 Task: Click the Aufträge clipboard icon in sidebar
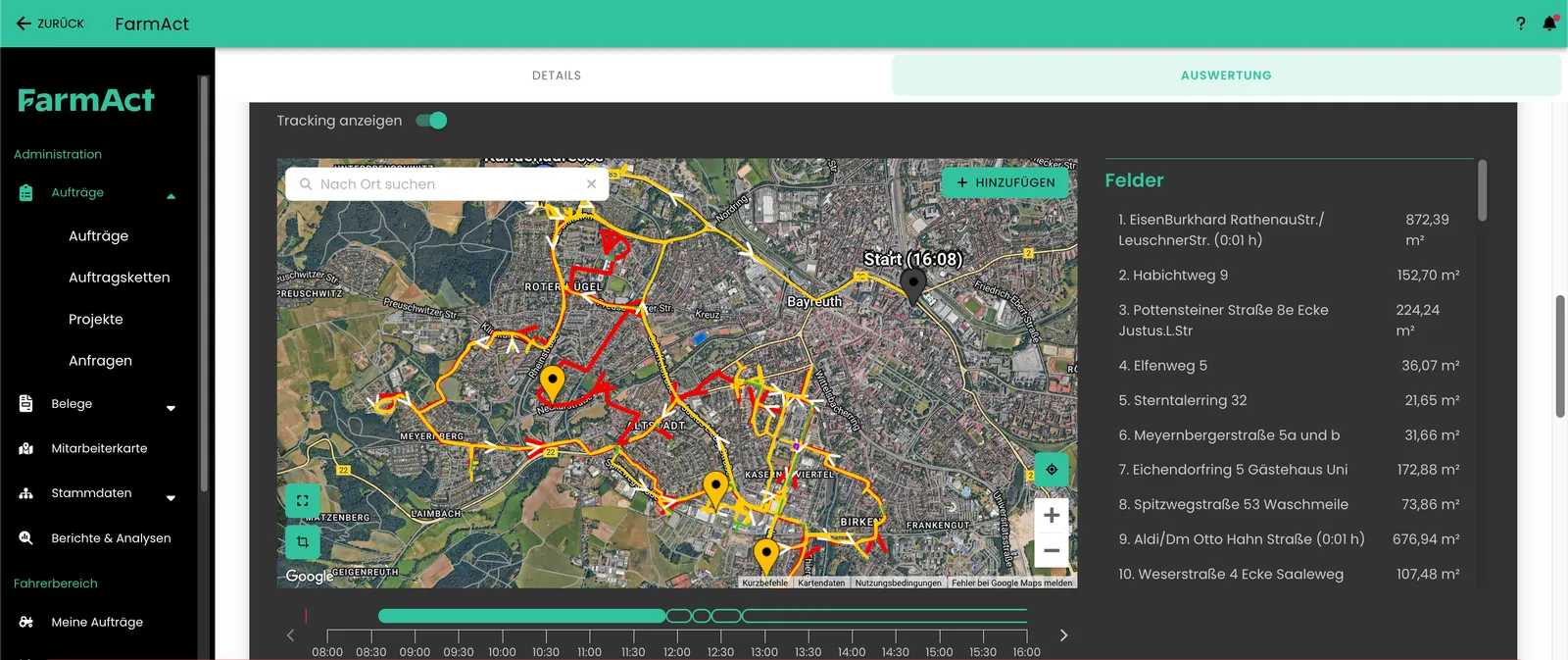point(26,193)
